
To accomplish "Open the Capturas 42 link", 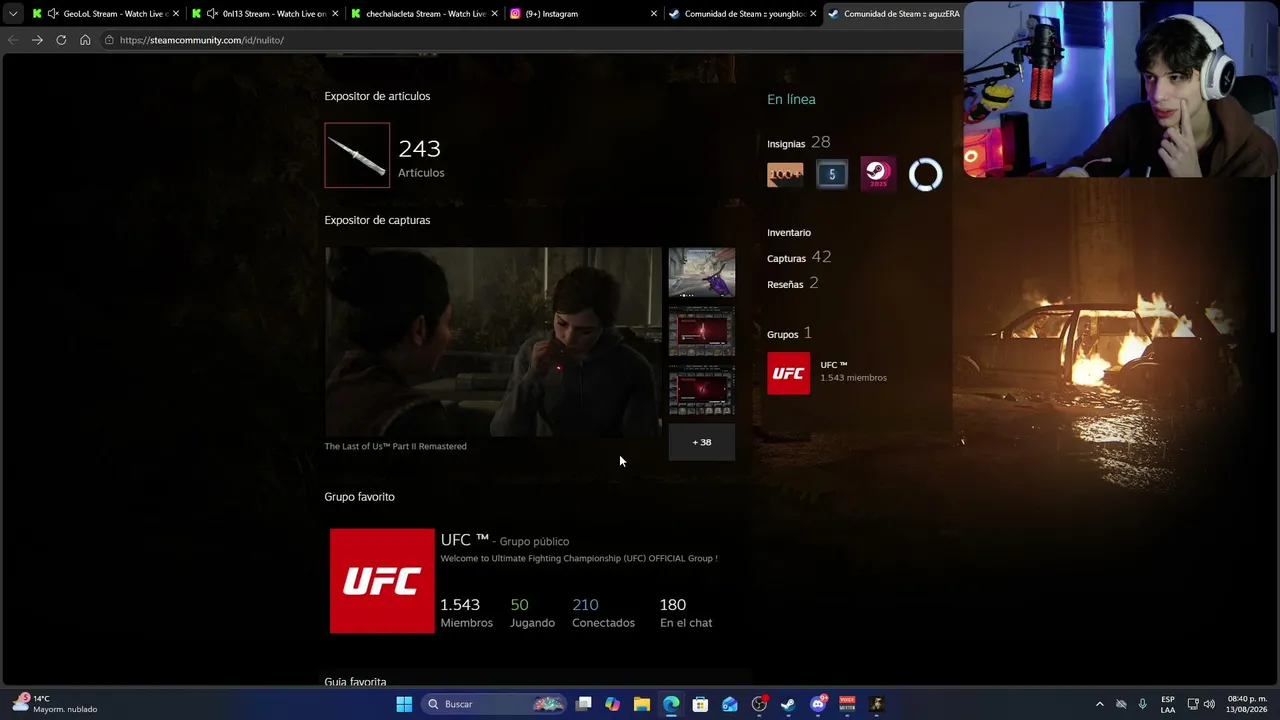I will click(799, 258).
